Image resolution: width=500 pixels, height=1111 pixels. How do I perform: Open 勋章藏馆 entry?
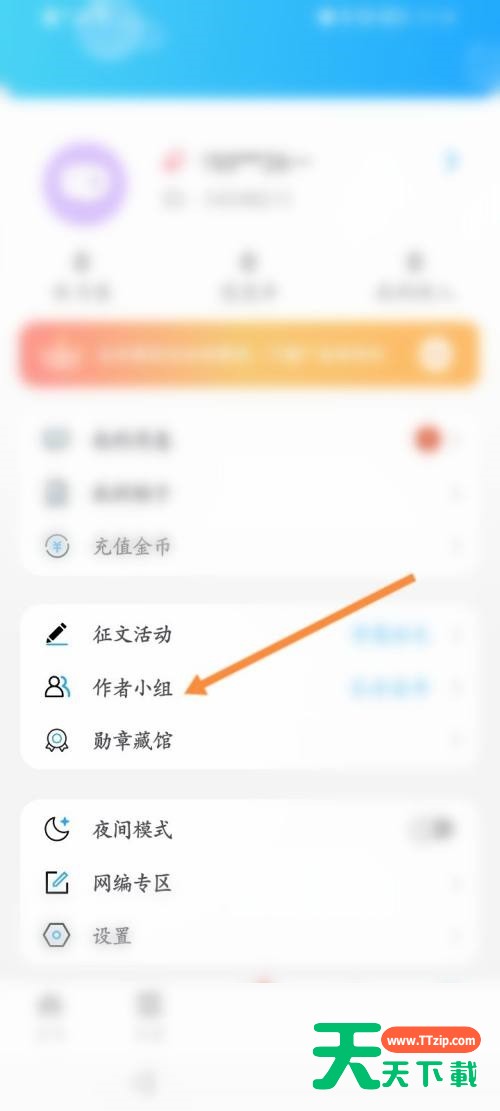pyautogui.click(x=250, y=741)
